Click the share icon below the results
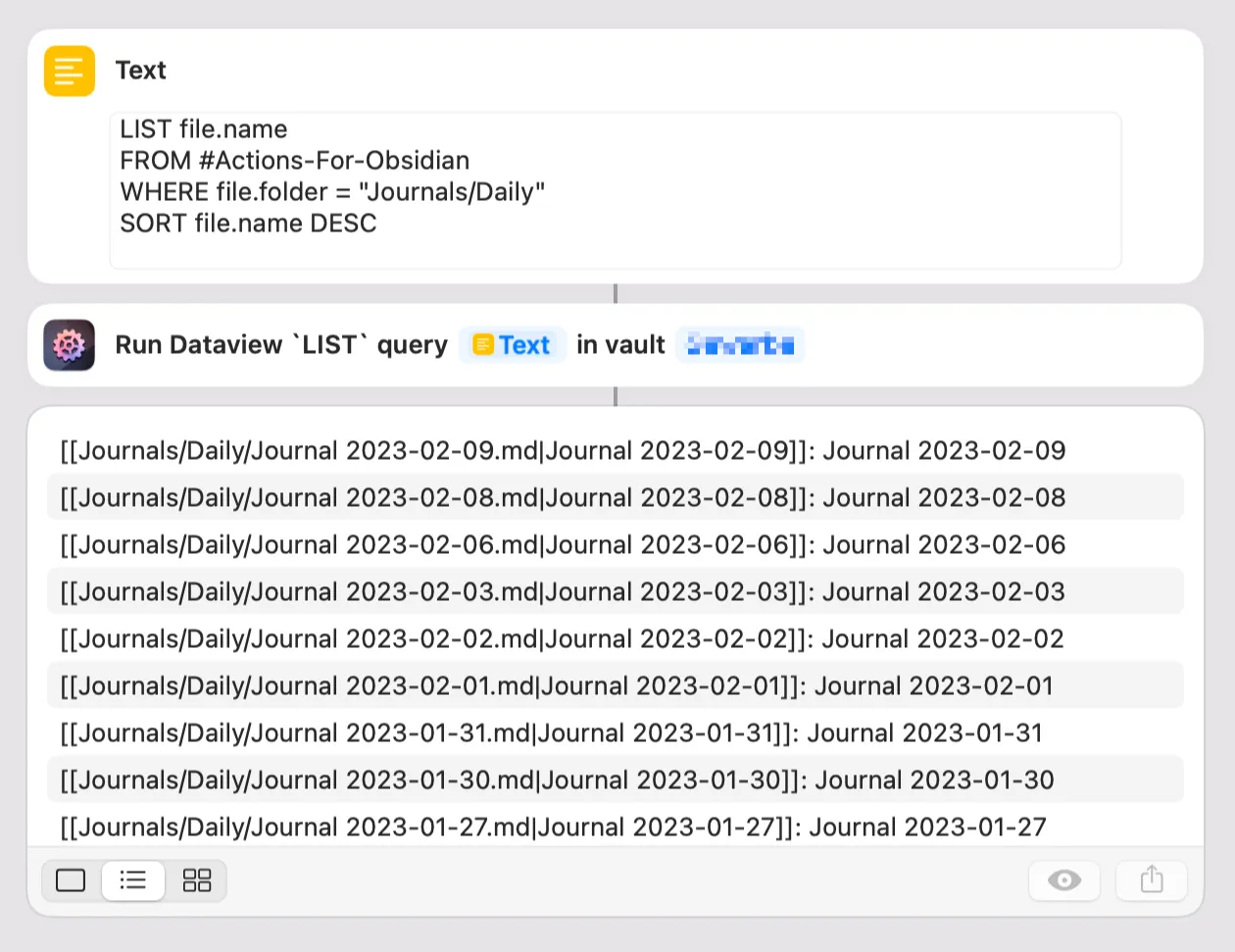This screenshot has height=952, width=1235. 1151,880
